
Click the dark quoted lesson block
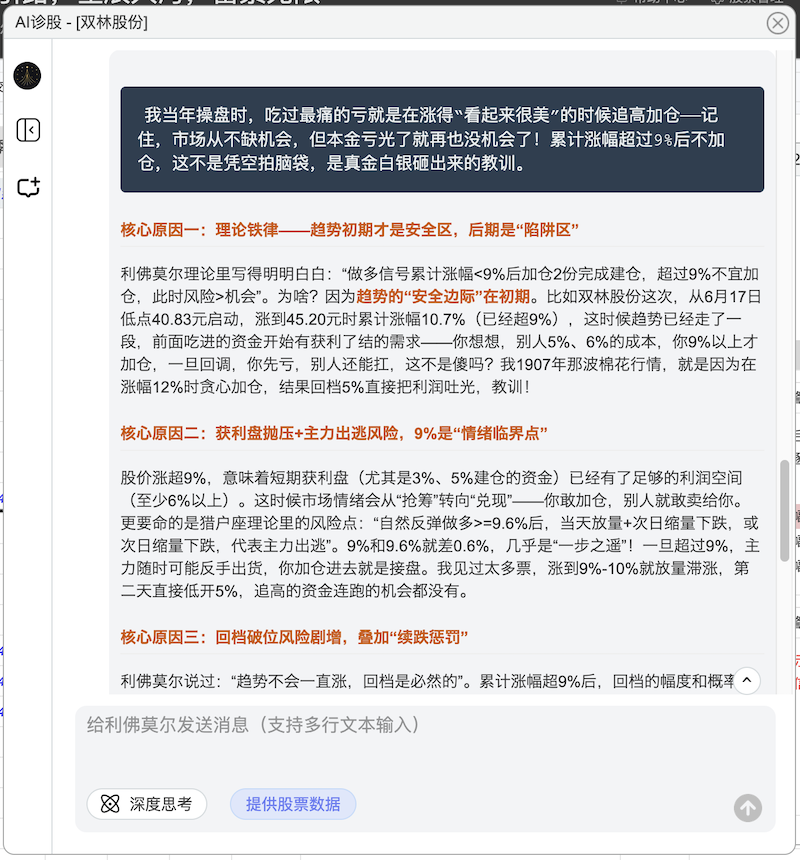click(442, 139)
